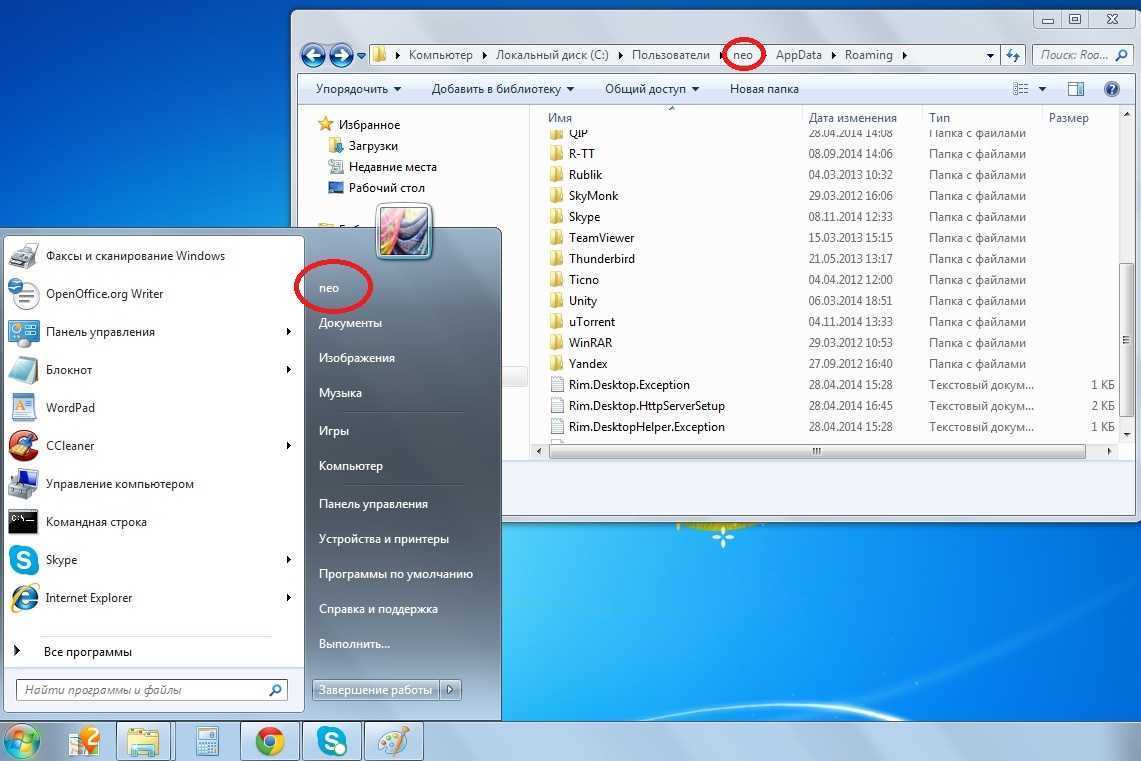Click Explorer Back navigation arrow
This screenshot has width=1141, height=761.
313,55
